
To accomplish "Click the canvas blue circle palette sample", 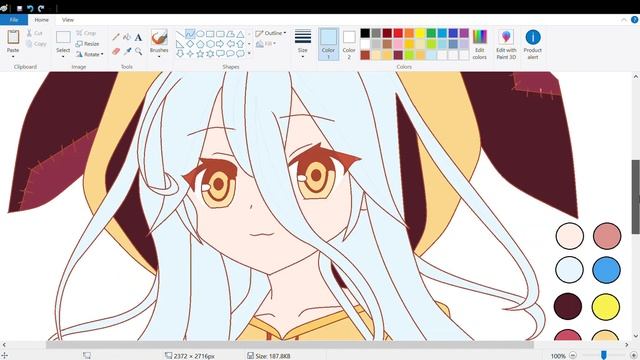I will click(606, 270).
